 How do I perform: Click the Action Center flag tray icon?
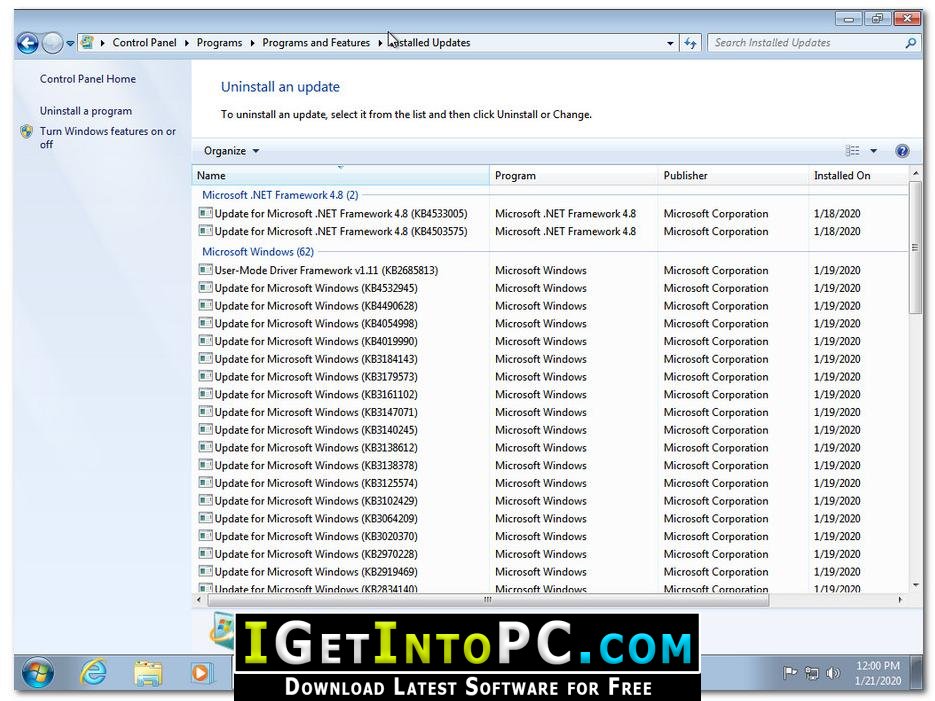coord(790,674)
